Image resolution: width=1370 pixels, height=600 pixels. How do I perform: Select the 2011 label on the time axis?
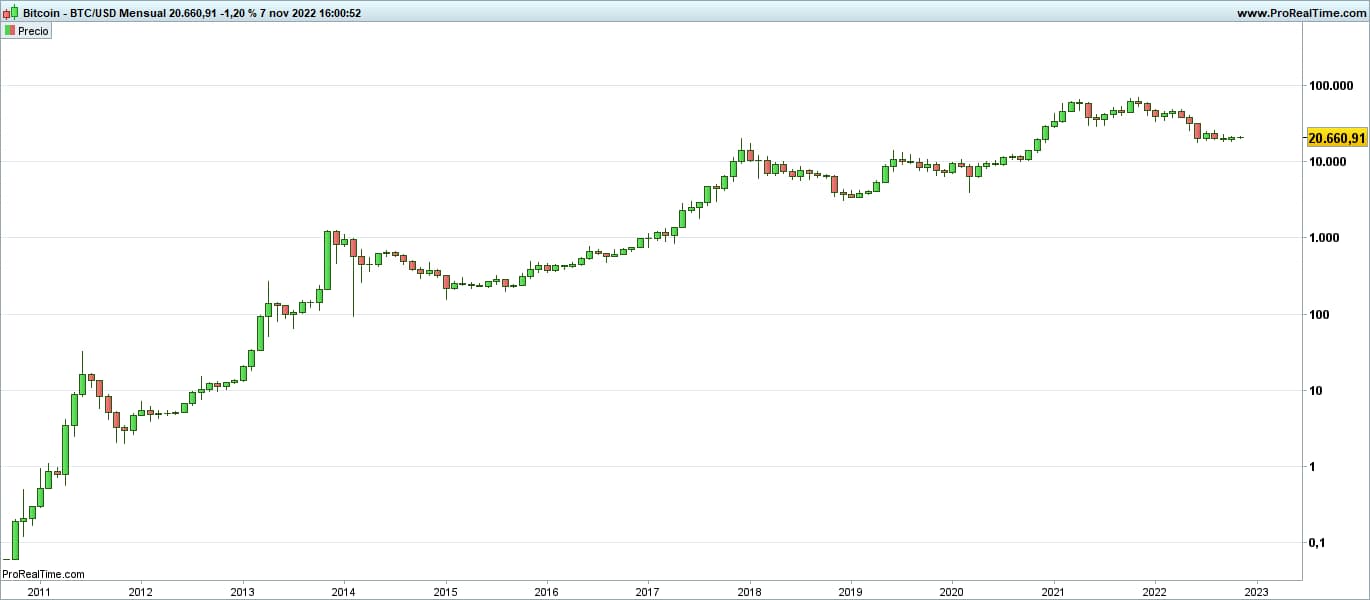(40, 591)
